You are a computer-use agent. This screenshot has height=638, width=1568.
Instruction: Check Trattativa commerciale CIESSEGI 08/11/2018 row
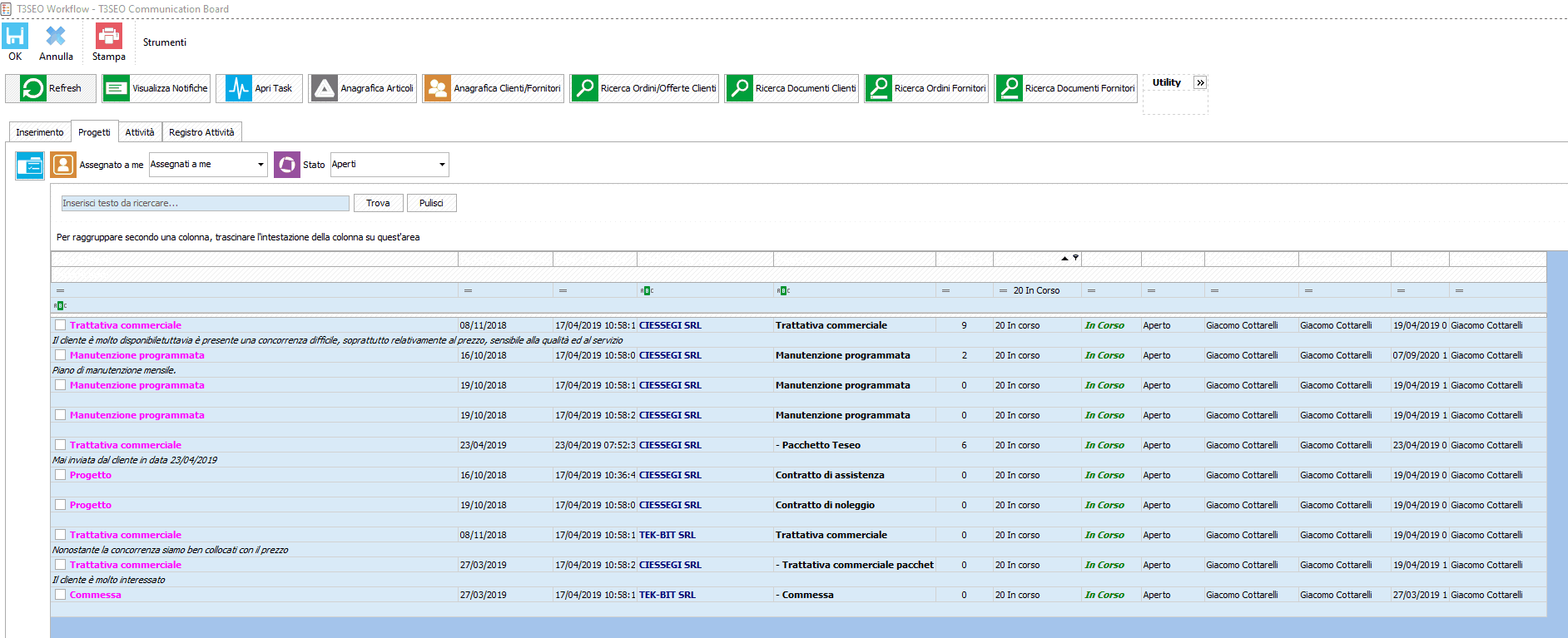[x=60, y=325]
